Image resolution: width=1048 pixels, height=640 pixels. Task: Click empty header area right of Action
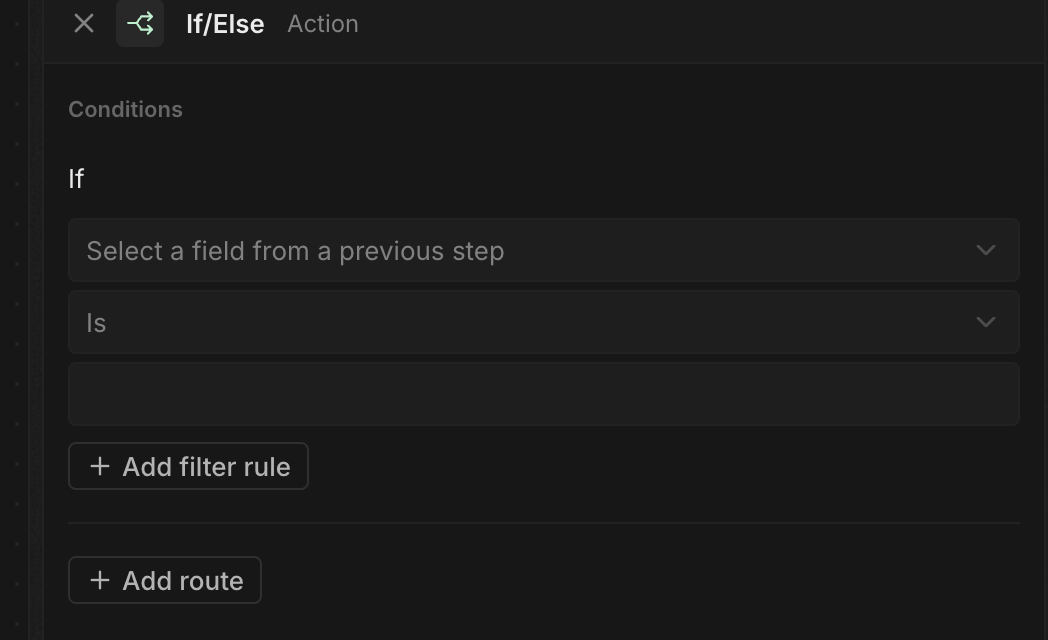(700, 24)
